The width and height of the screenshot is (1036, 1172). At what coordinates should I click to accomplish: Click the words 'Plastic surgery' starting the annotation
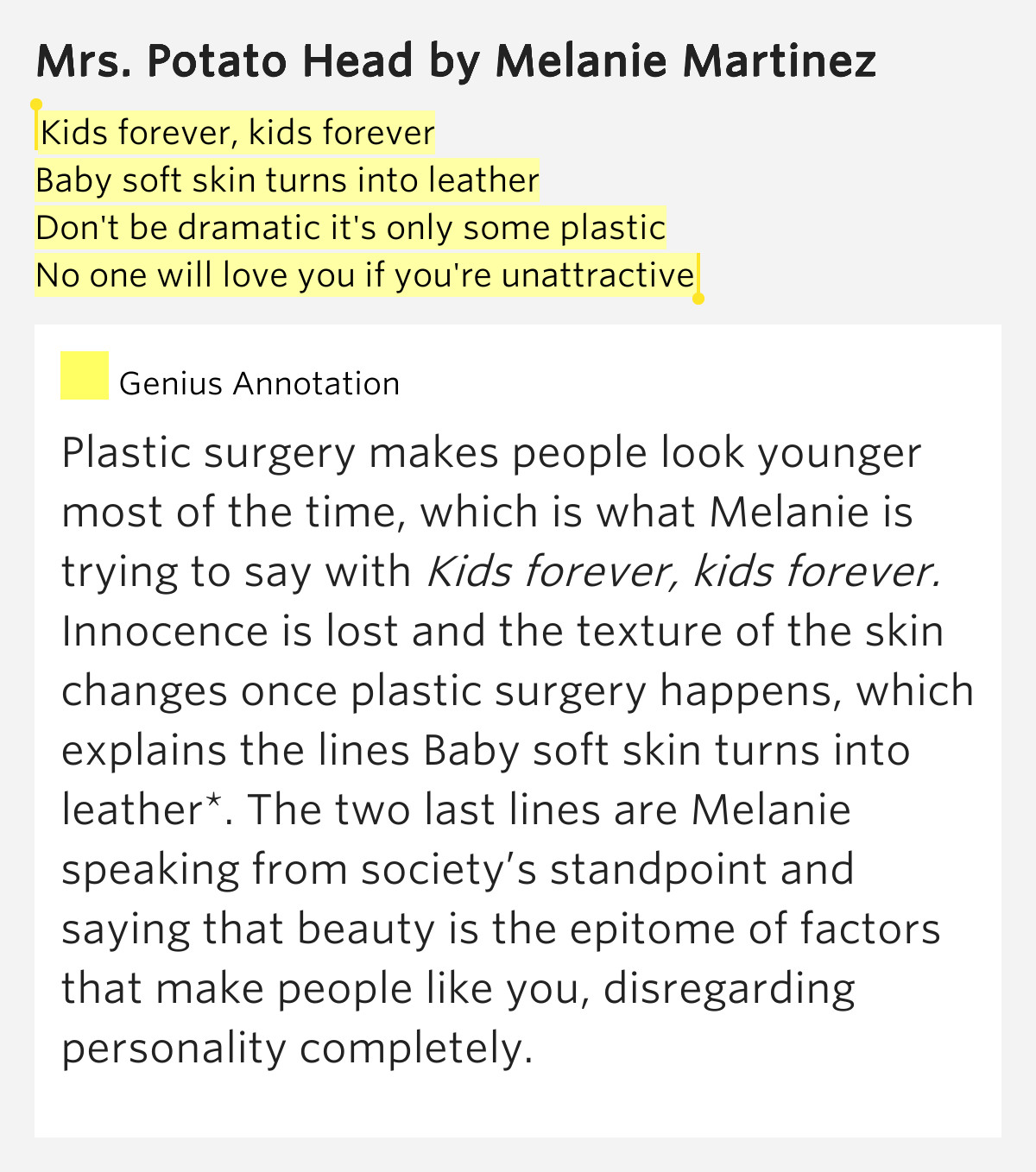tap(208, 454)
